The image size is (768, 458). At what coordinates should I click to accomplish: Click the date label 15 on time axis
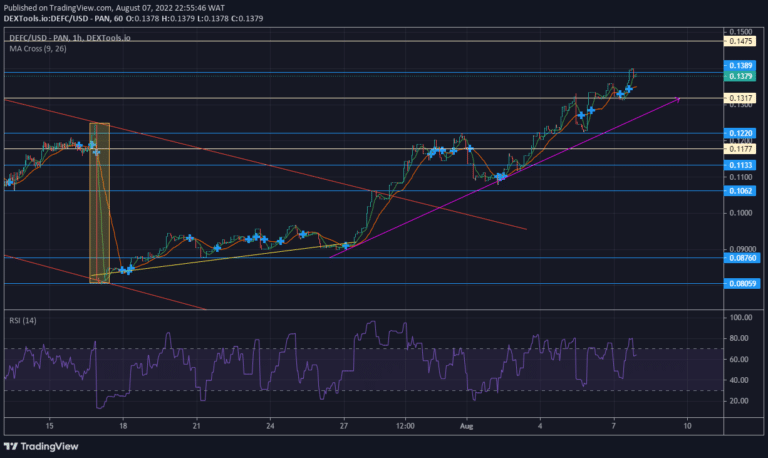coord(49,426)
